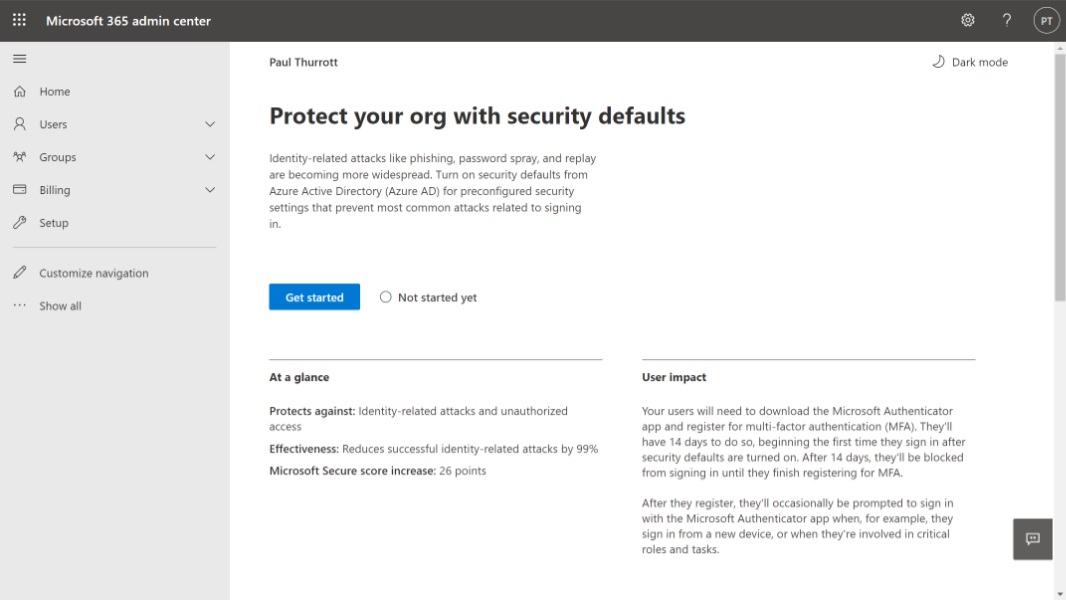
Task: Click the help question mark icon
Action: point(1007,20)
